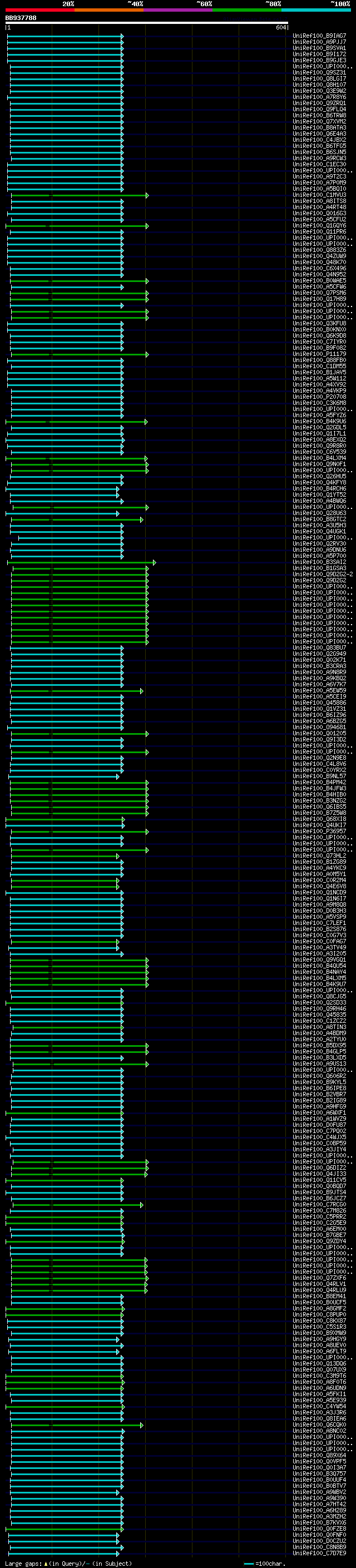Click the green alignment bar for UniRef100_C1MVU3
The width and height of the screenshot is (356, 1568).
(79, 195)
